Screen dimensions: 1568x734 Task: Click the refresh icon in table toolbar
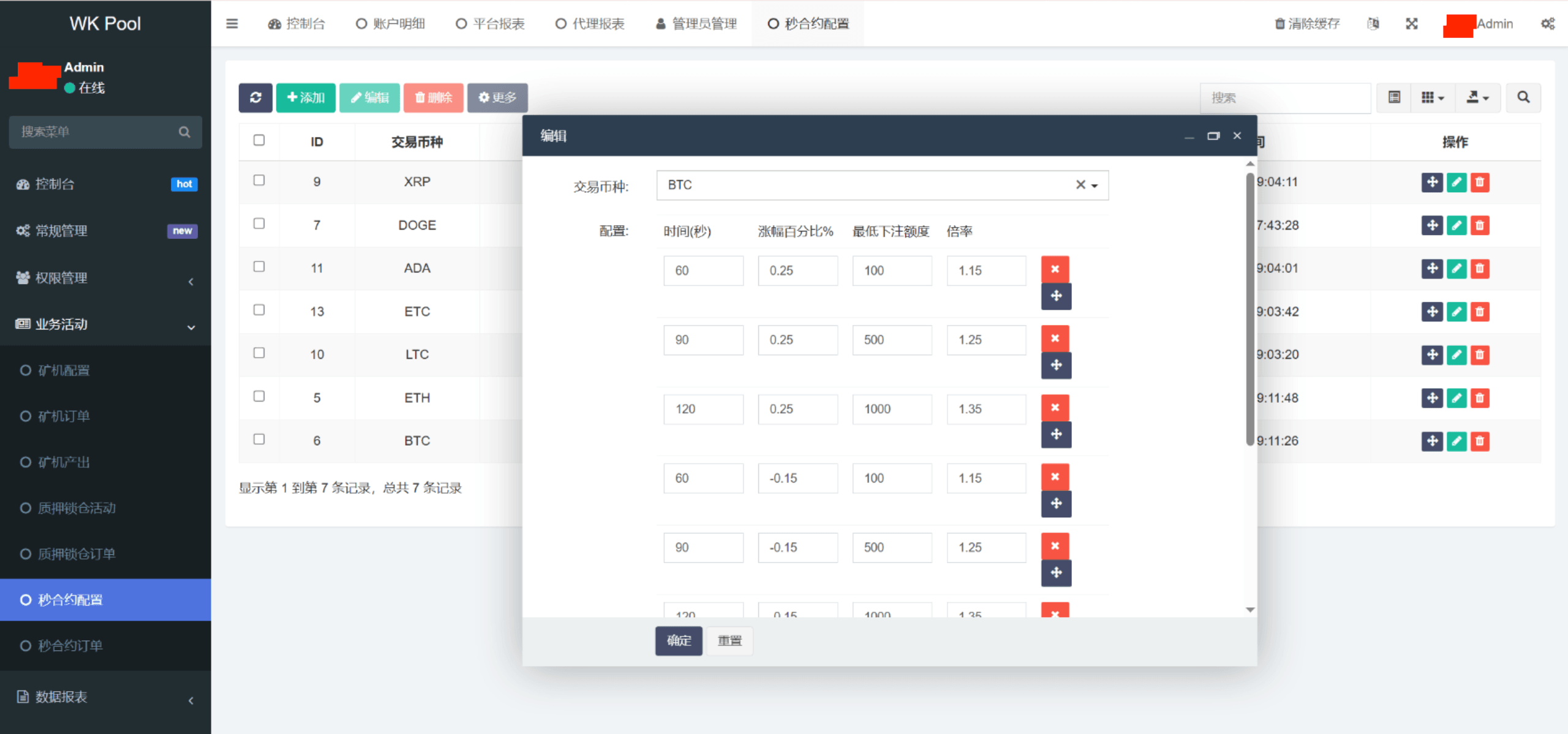[x=255, y=97]
